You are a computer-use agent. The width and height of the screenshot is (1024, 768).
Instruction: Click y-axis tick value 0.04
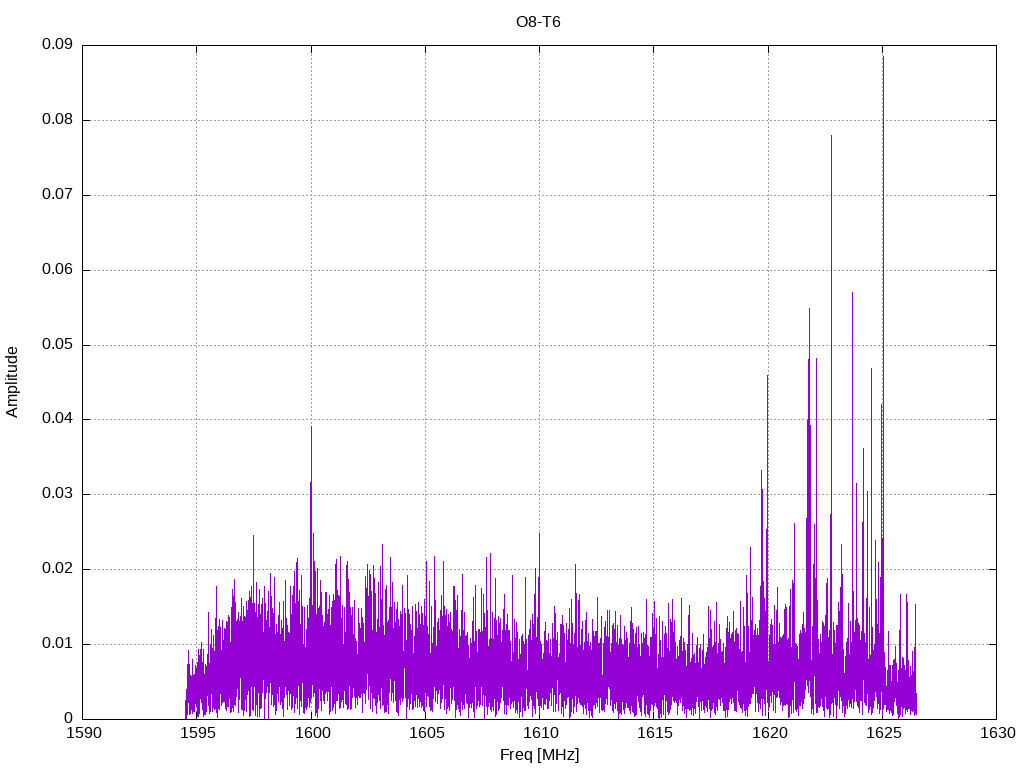[57, 419]
